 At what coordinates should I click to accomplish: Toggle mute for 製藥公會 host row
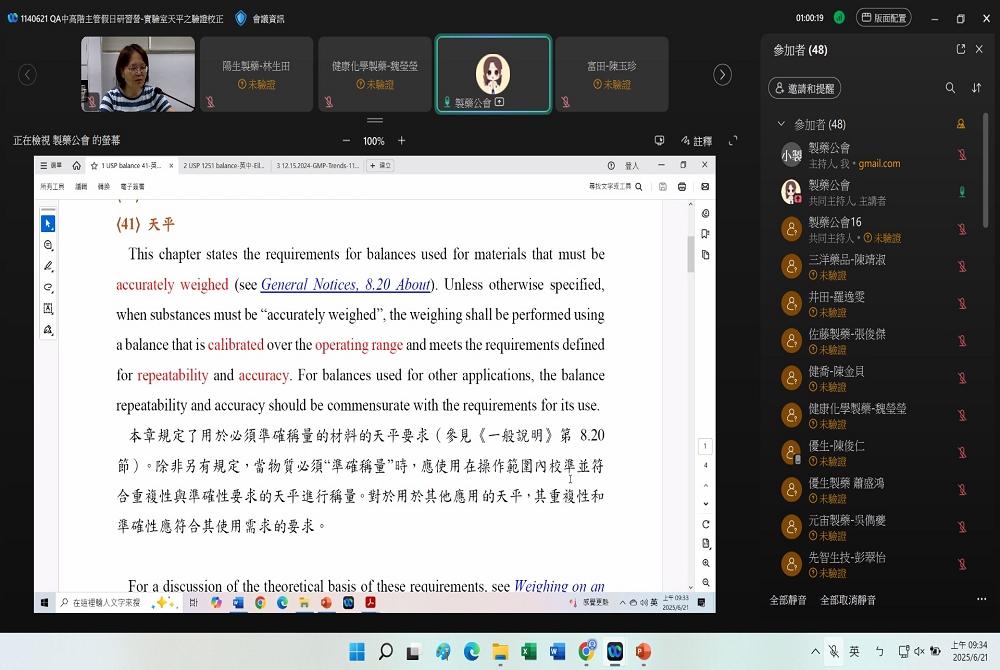(x=962, y=154)
